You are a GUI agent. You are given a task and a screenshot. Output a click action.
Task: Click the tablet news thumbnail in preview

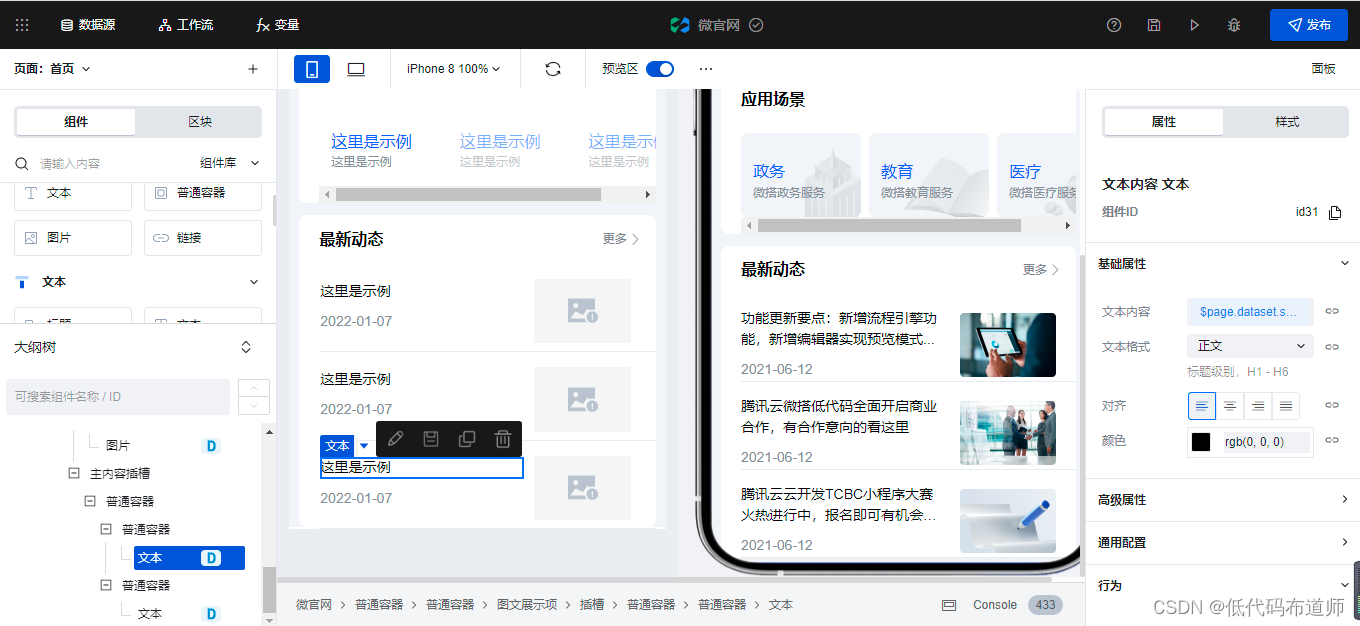[x=1007, y=345]
